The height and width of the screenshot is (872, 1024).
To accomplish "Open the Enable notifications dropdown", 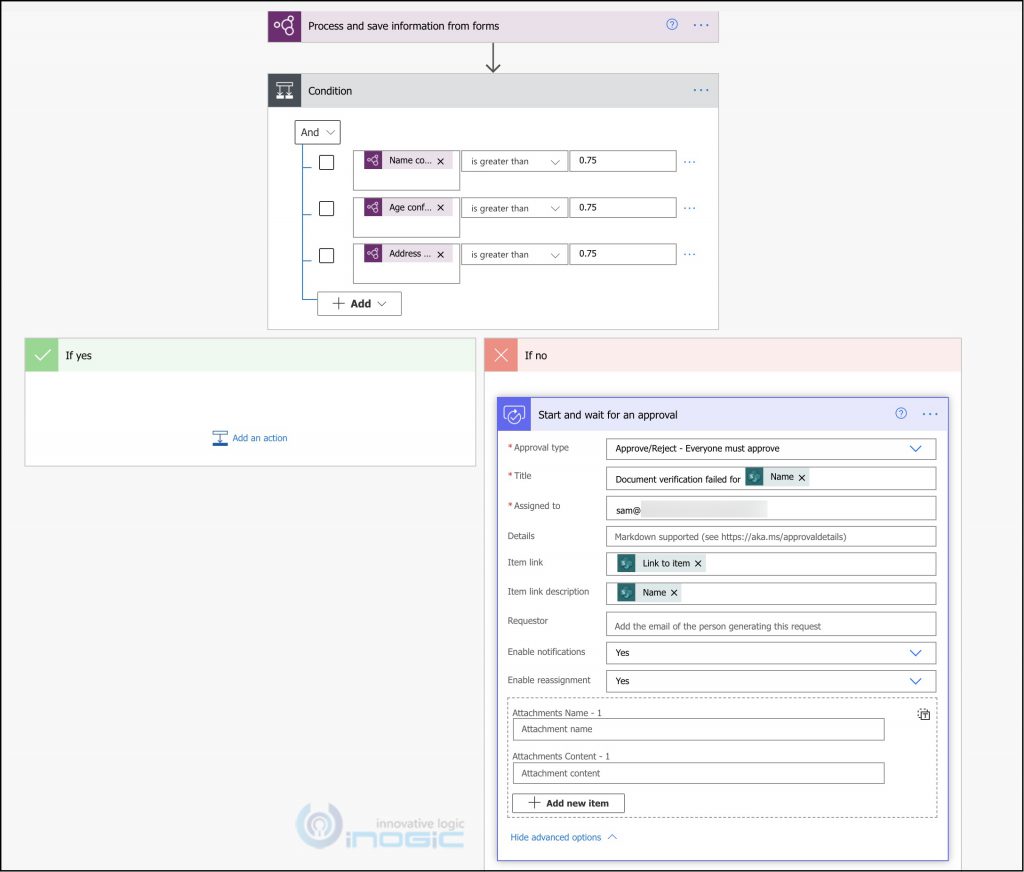I will 915,652.
